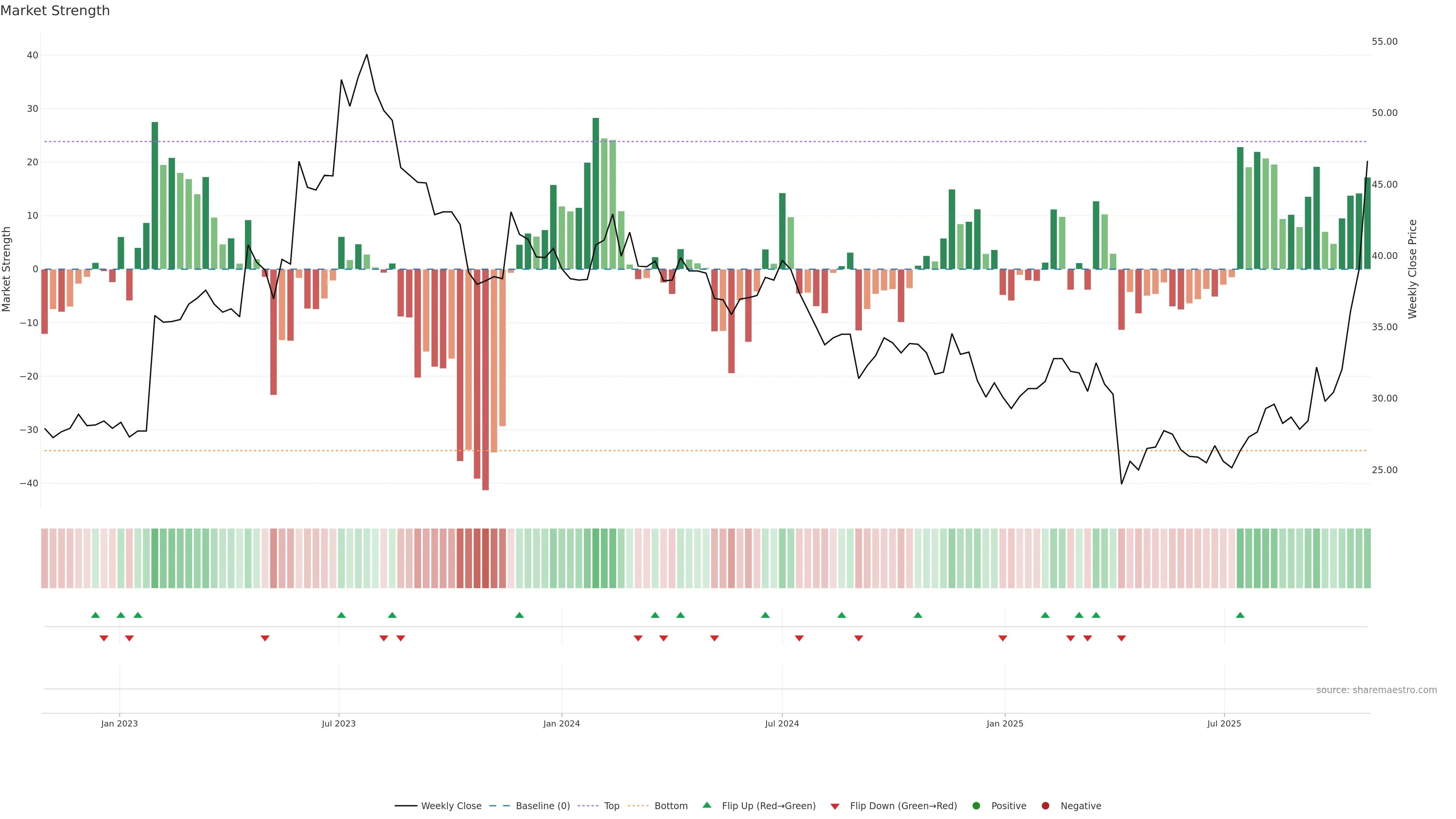Screen dimensions: 1456x819
Task: Click the source: sharemaestro.com text
Action: 1376,690
